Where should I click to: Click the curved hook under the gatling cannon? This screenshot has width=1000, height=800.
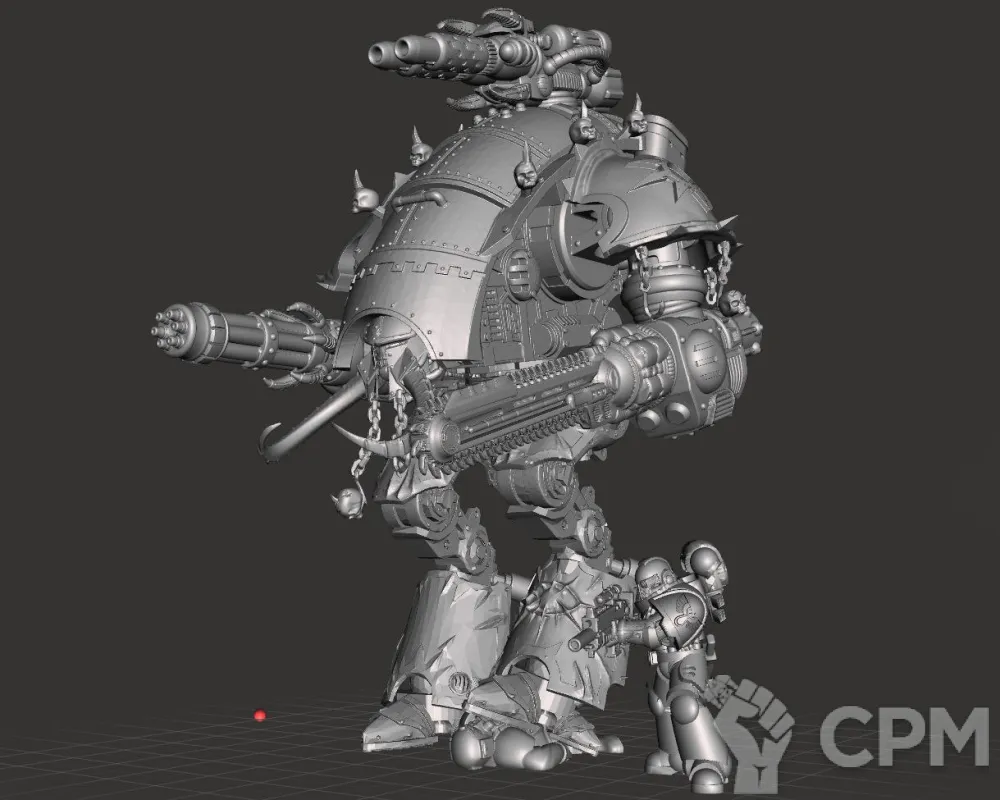pos(300,420)
